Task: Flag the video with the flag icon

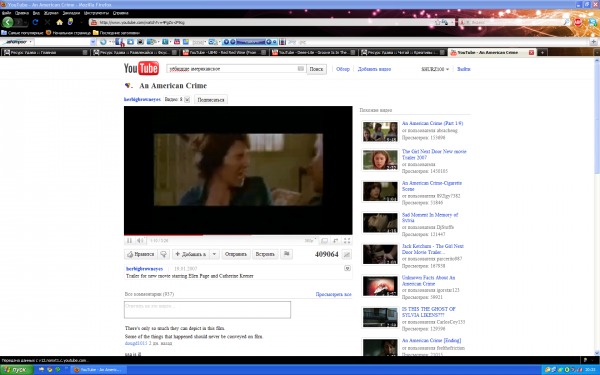Action: click(x=286, y=254)
